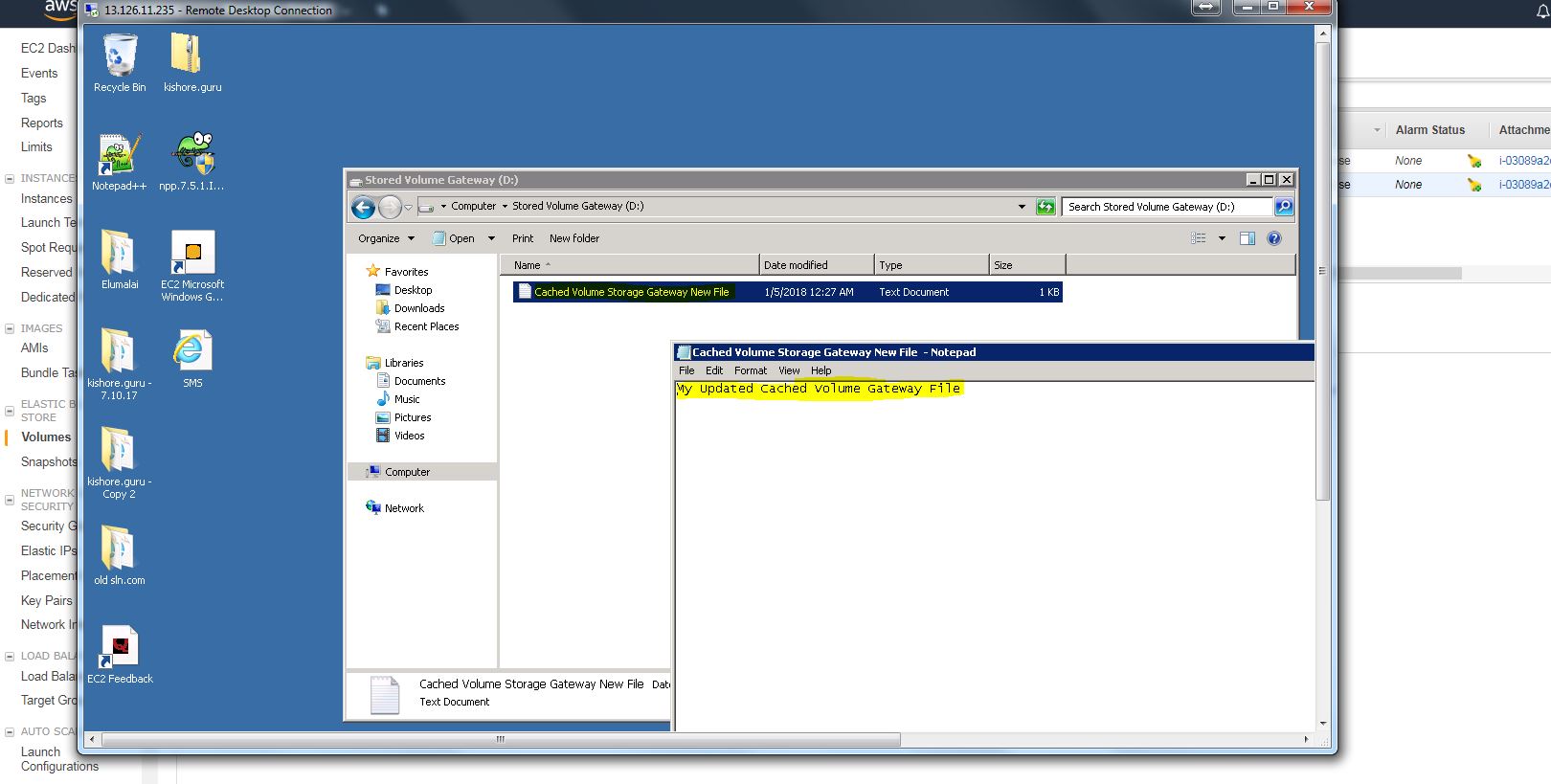
Task: Click the remote desktop horizontal scrollbar
Action: pyautogui.click(x=500, y=739)
